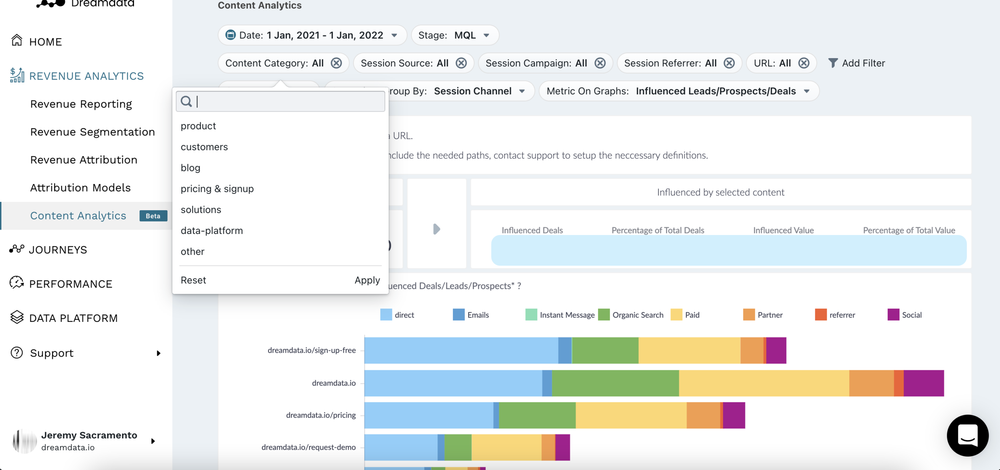Remove the Content Category filter
This screenshot has width=1000, height=470.
tap(336, 63)
